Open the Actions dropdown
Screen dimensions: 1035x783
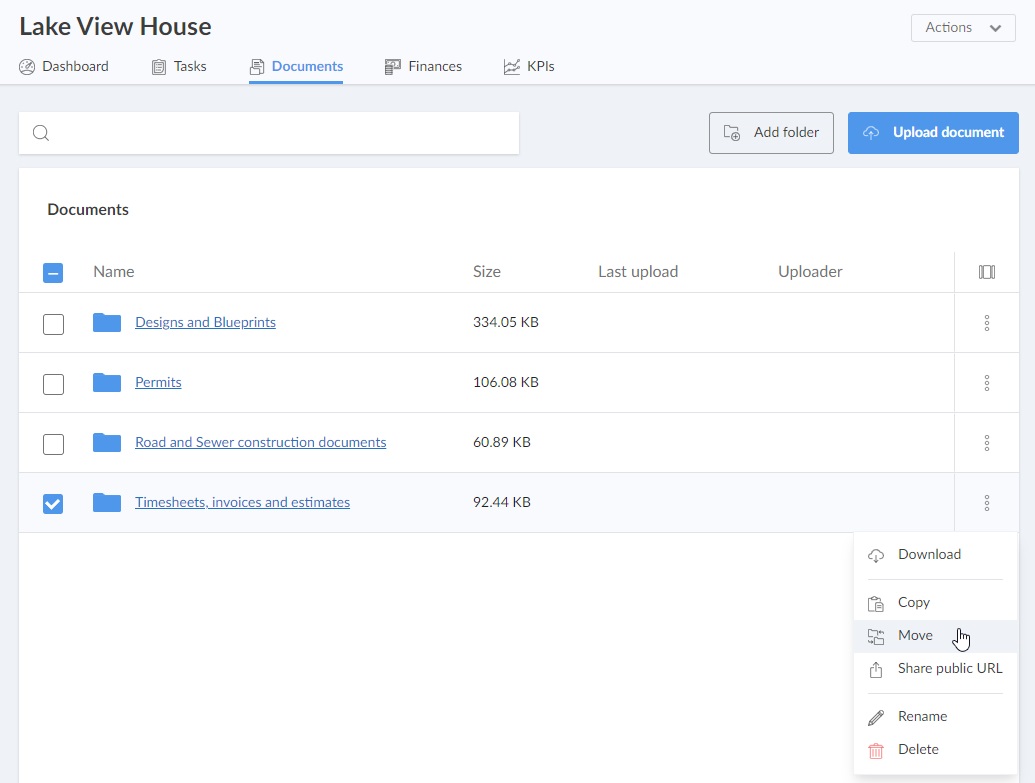[x=963, y=28]
